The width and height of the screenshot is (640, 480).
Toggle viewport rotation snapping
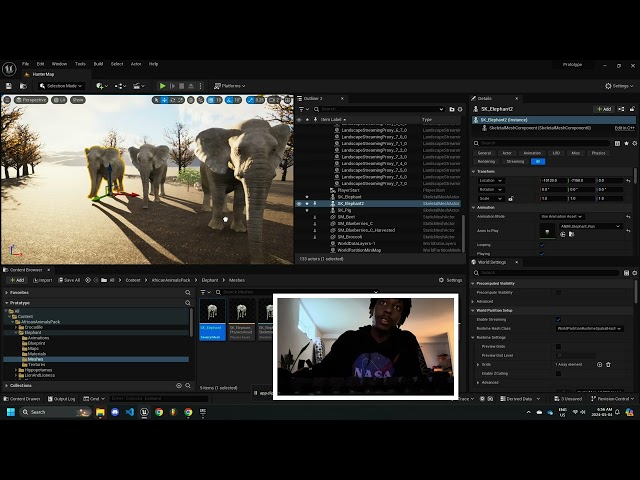(229, 100)
